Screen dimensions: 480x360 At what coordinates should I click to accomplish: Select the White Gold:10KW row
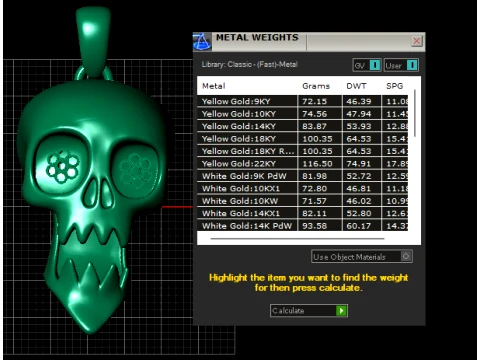(x=302, y=201)
